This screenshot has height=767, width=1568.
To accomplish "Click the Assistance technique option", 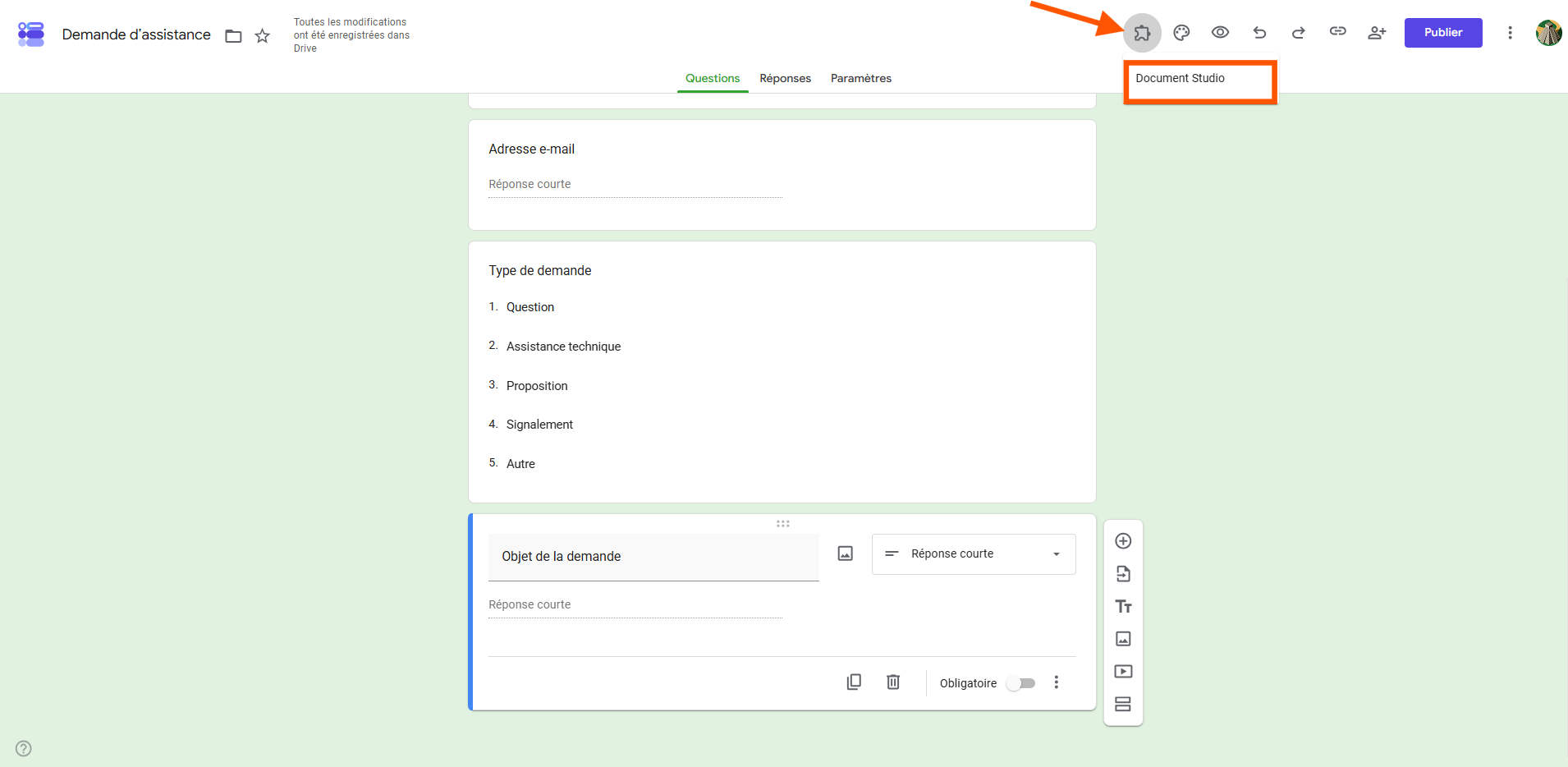I will 563,347.
